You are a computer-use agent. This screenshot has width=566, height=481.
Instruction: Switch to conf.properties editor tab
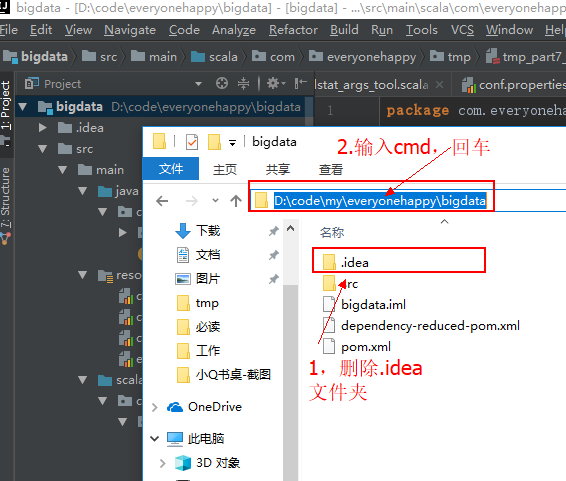pyautogui.click(x=514, y=85)
